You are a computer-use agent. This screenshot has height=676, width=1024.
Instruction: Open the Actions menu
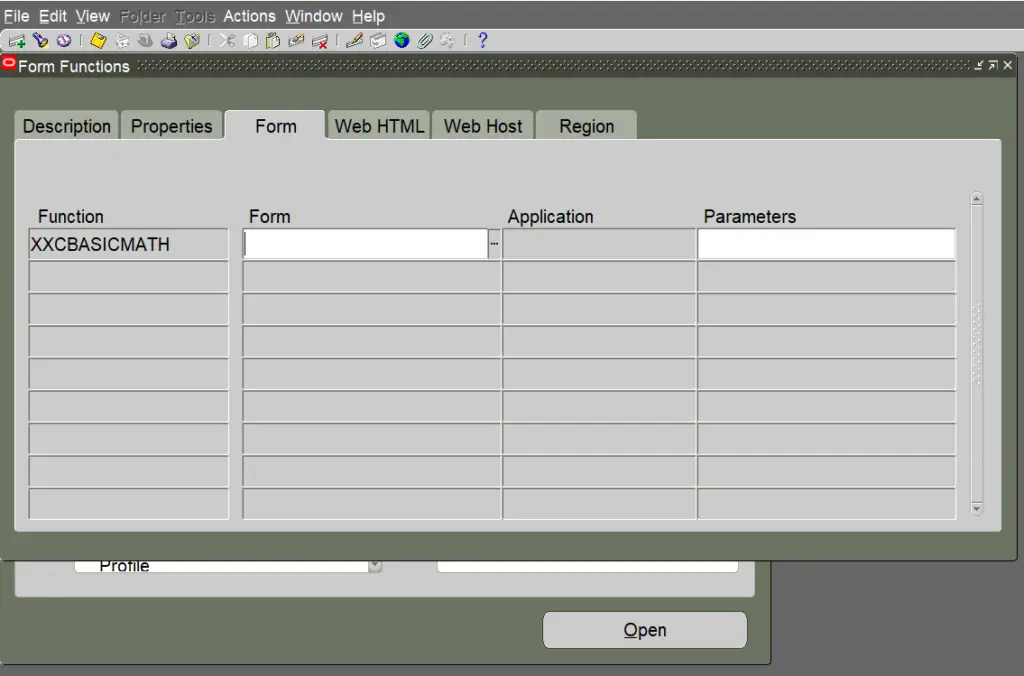click(249, 15)
